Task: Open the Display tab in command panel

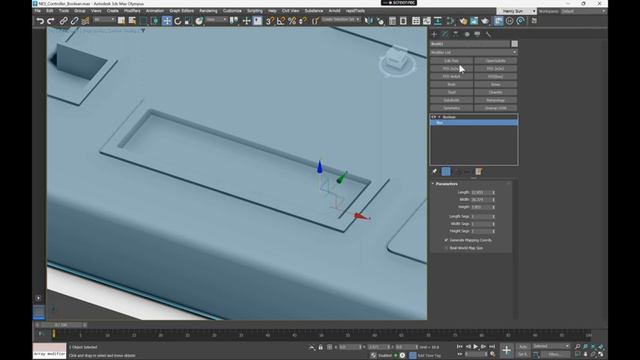Action: (x=477, y=34)
